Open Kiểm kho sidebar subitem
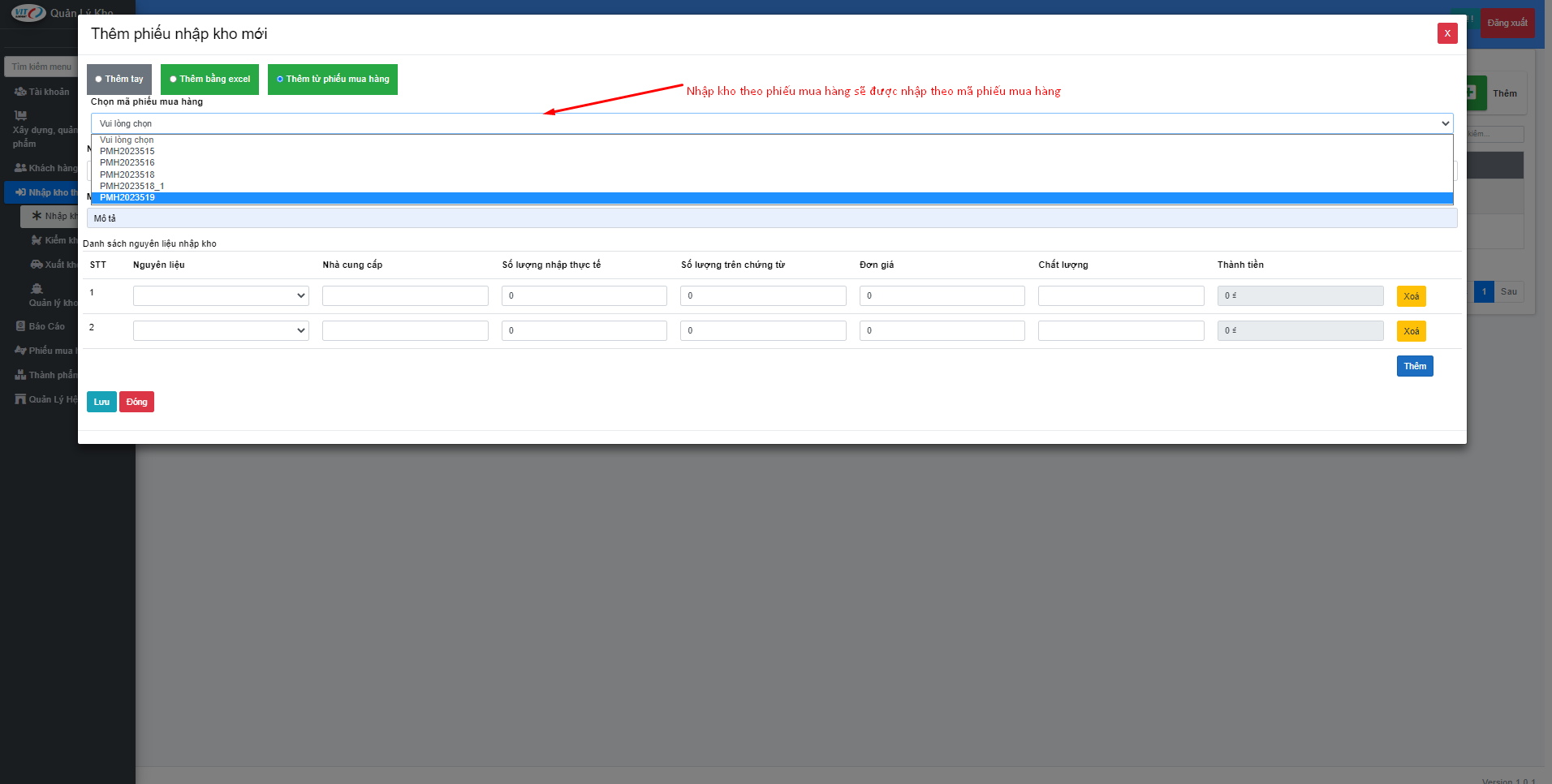1552x784 pixels. [x=54, y=240]
